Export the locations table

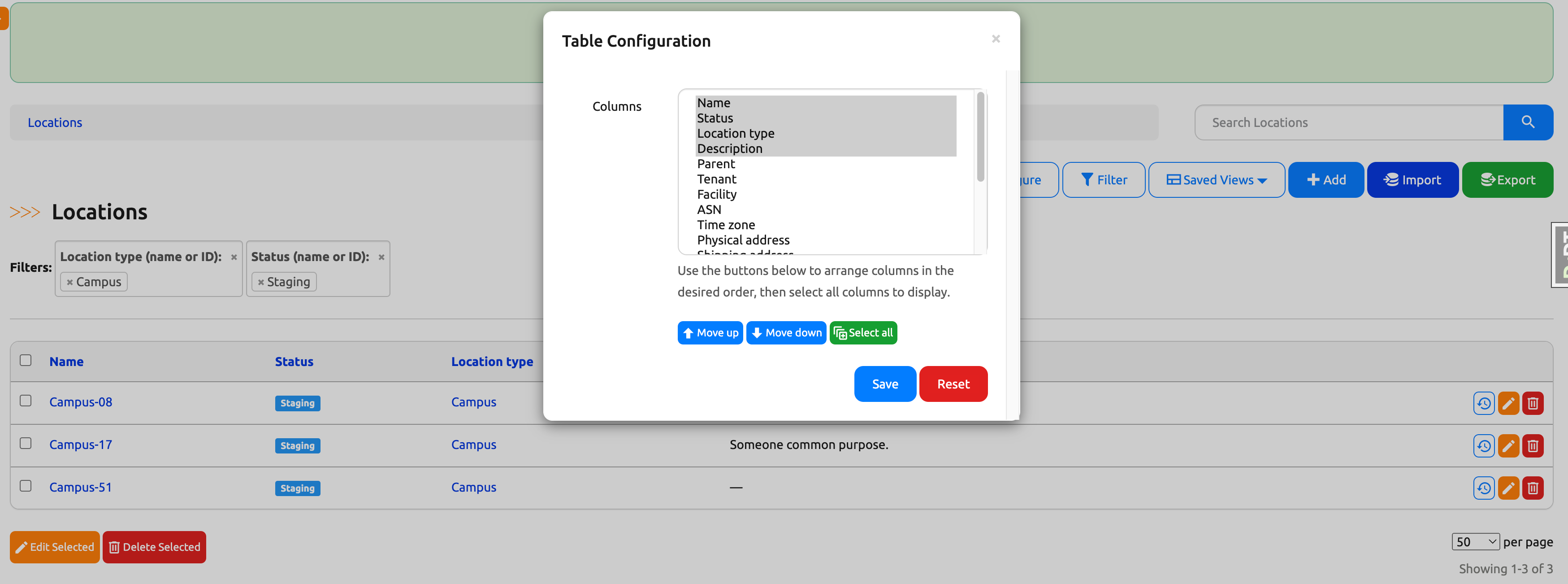pos(1508,179)
